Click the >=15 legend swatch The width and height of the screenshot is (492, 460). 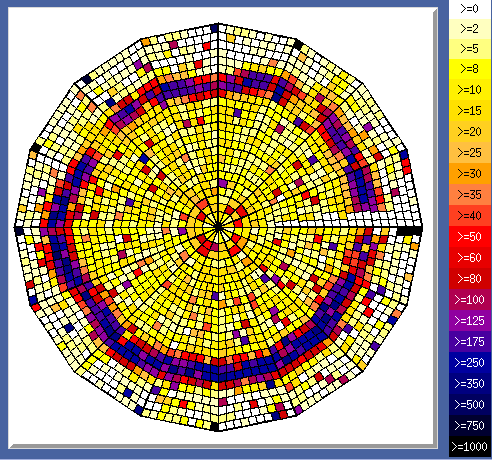click(470, 111)
